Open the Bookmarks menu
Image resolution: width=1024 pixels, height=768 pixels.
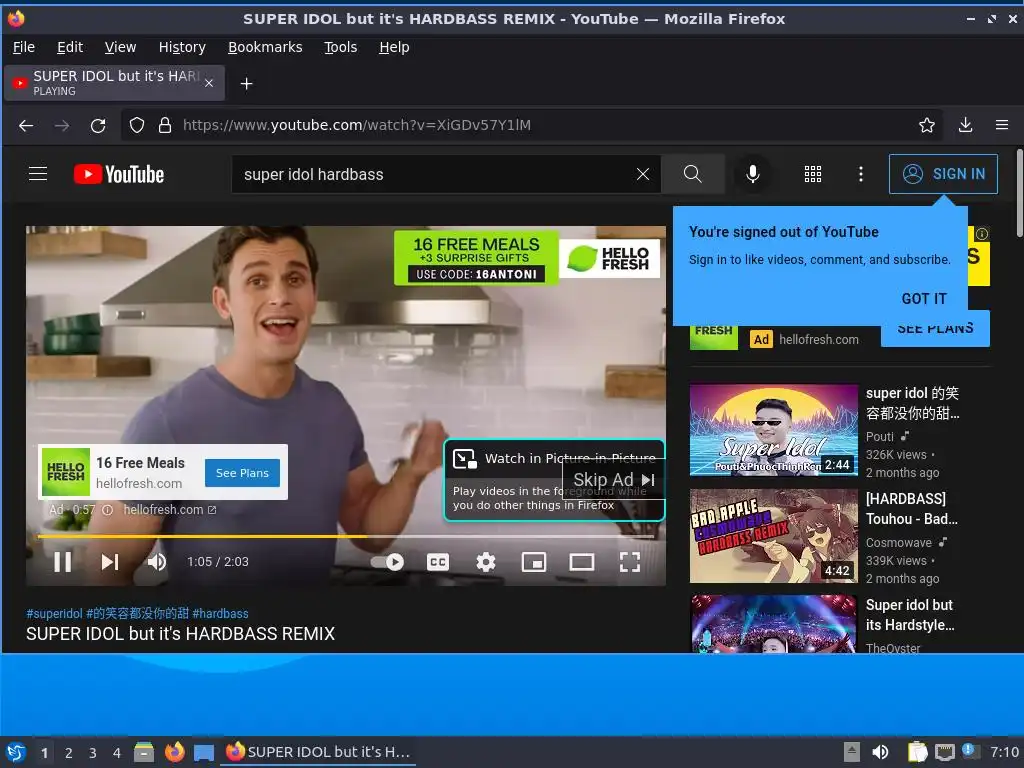pos(264,47)
